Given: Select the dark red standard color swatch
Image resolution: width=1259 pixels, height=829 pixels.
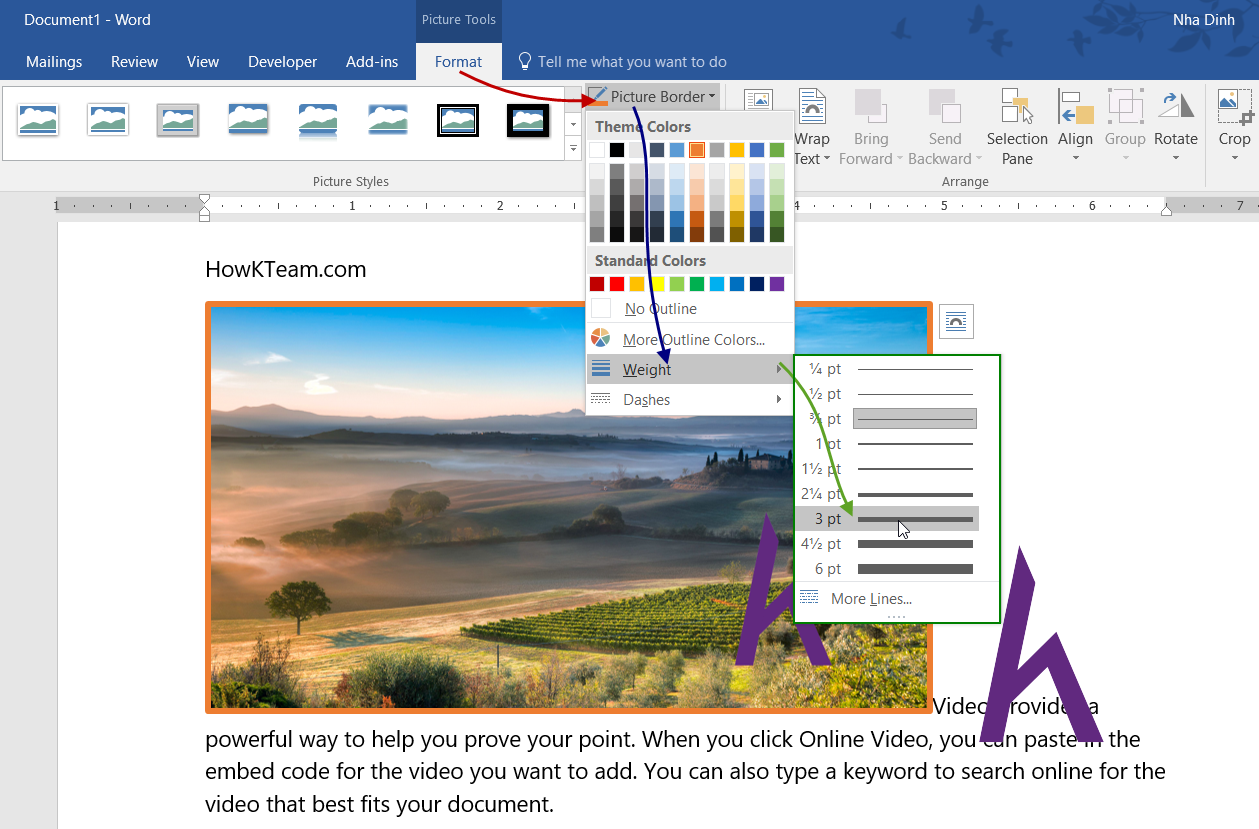Looking at the screenshot, I should pos(597,284).
